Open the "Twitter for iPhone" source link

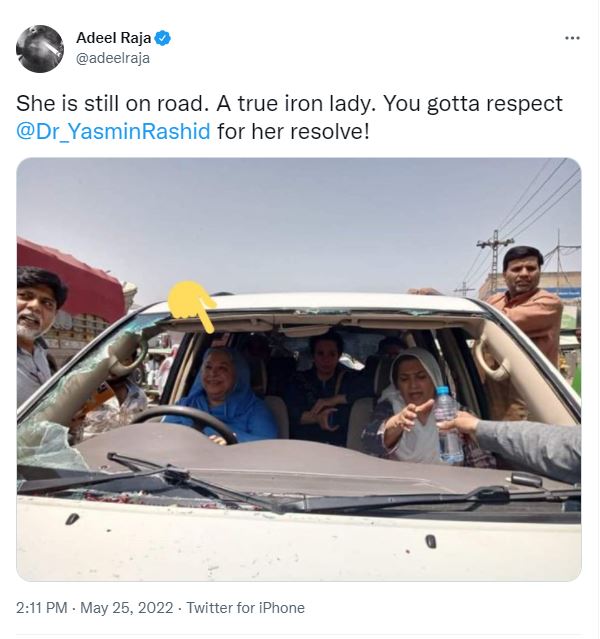(x=245, y=608)
